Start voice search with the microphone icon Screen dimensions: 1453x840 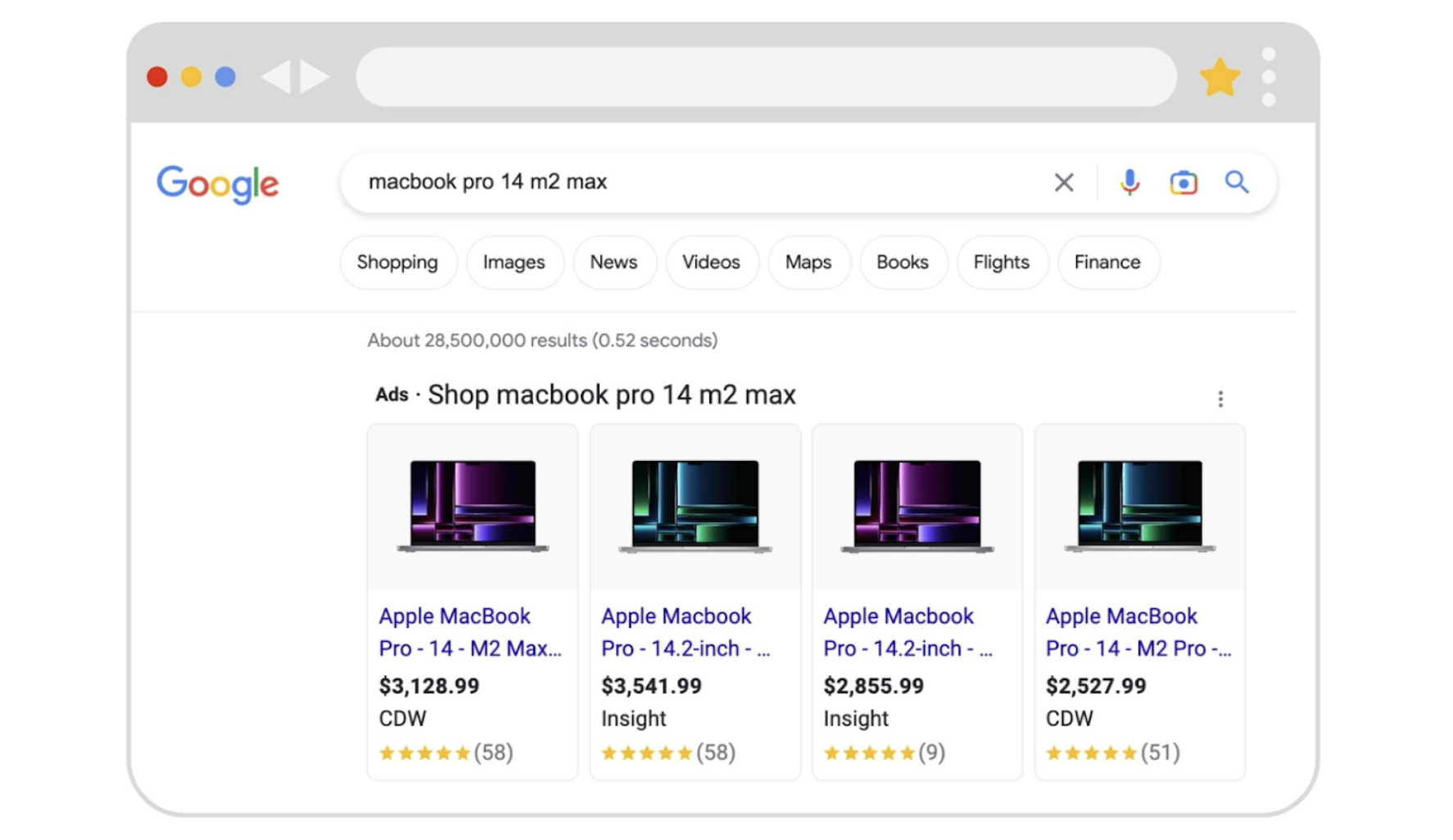coord(1129,183)
